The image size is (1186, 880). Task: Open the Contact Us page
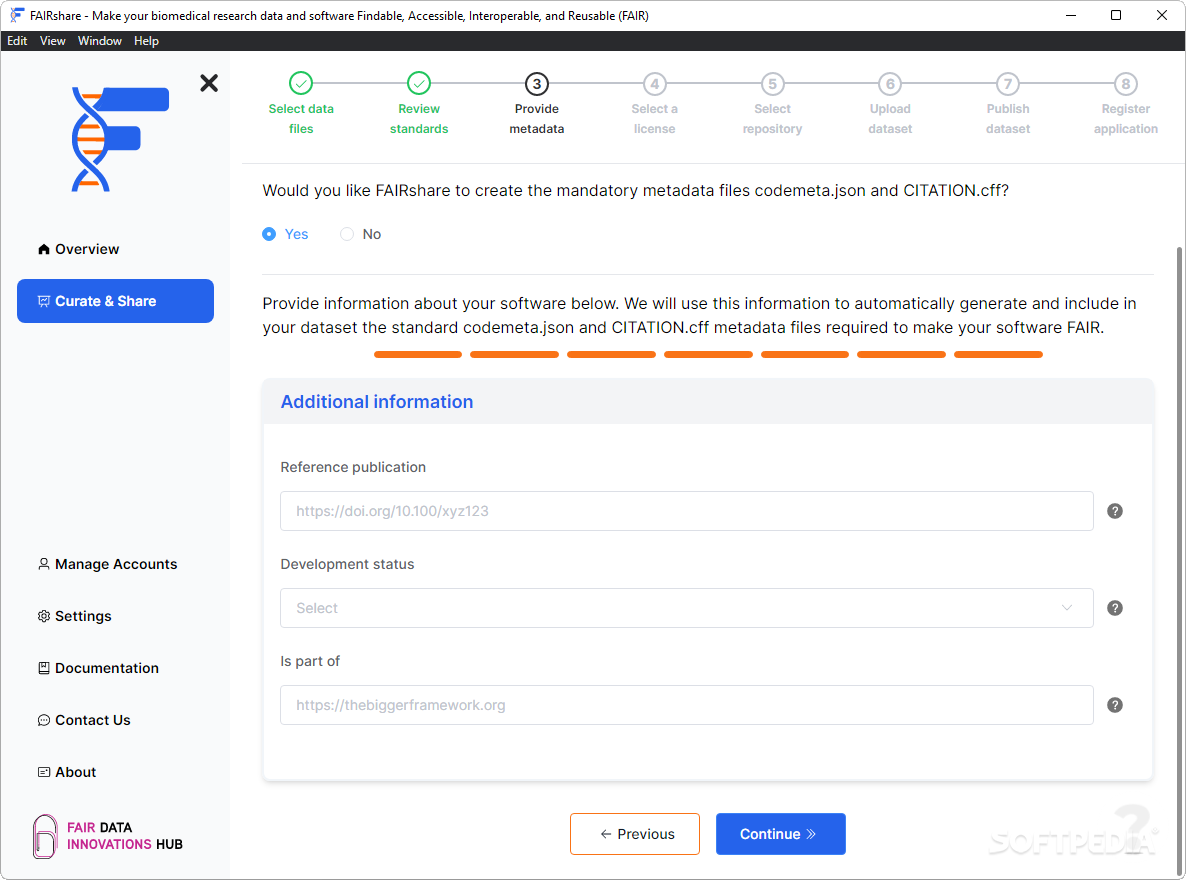pyautogui.click(x=116, y=720)
